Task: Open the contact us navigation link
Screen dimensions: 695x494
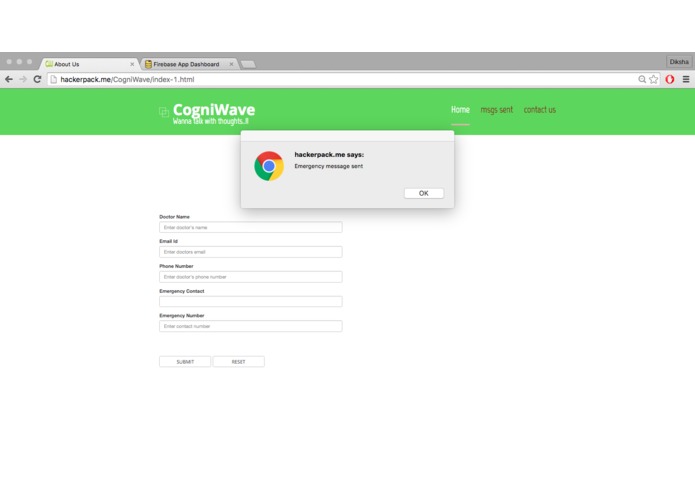Action: point(539,109)
